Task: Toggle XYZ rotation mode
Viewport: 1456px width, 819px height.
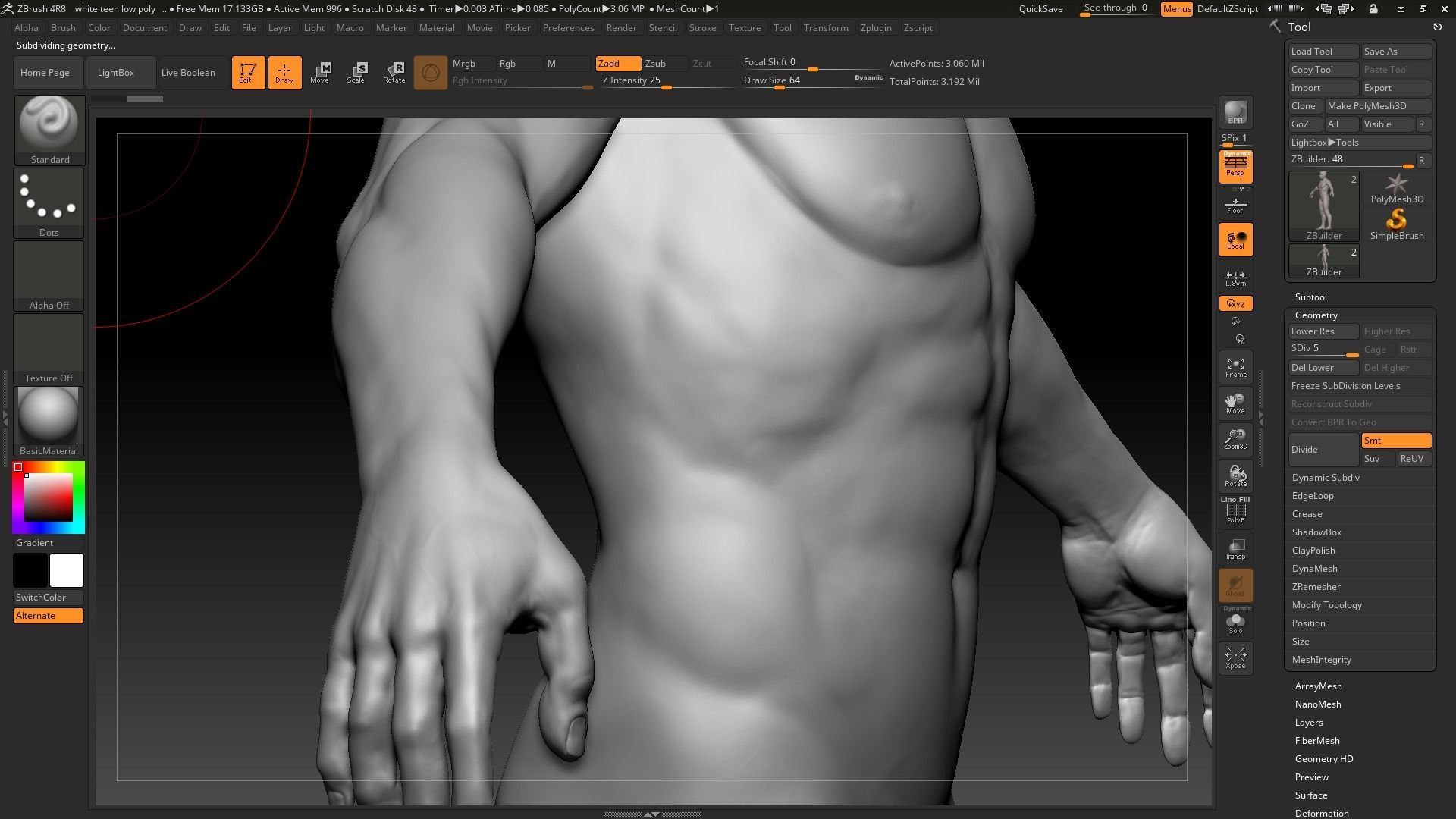Action: 1235,304
